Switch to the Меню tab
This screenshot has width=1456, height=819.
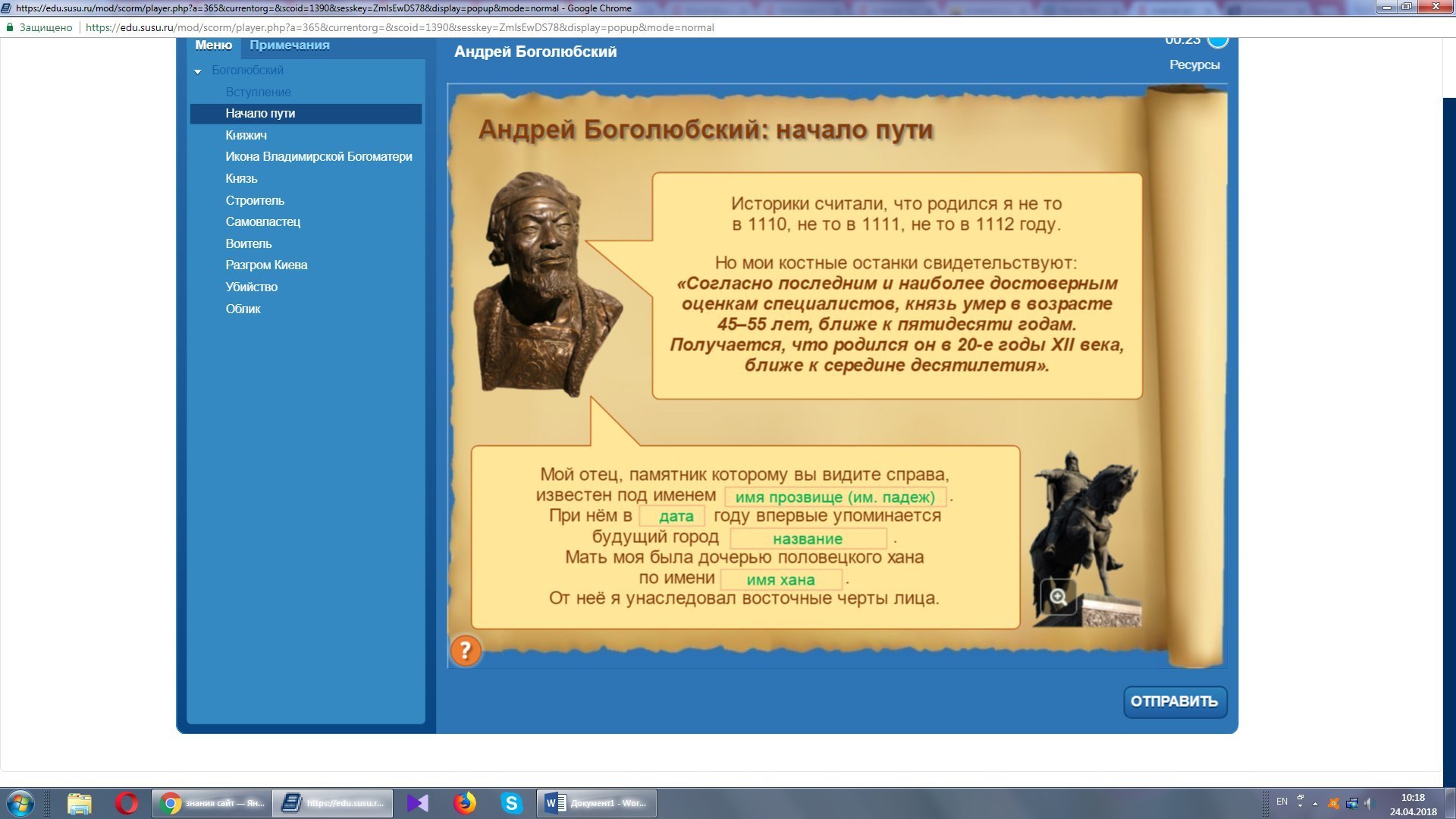[x=213, y=45]
